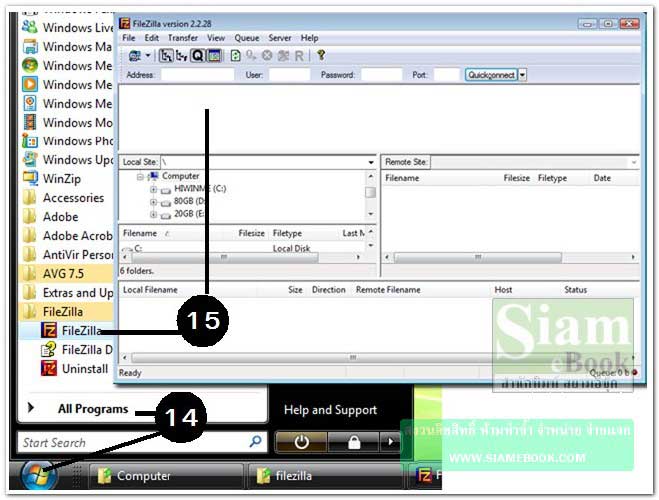Viewport: 659px width, 500px height.
Task: Click the Start Search box
Action: 142,442
